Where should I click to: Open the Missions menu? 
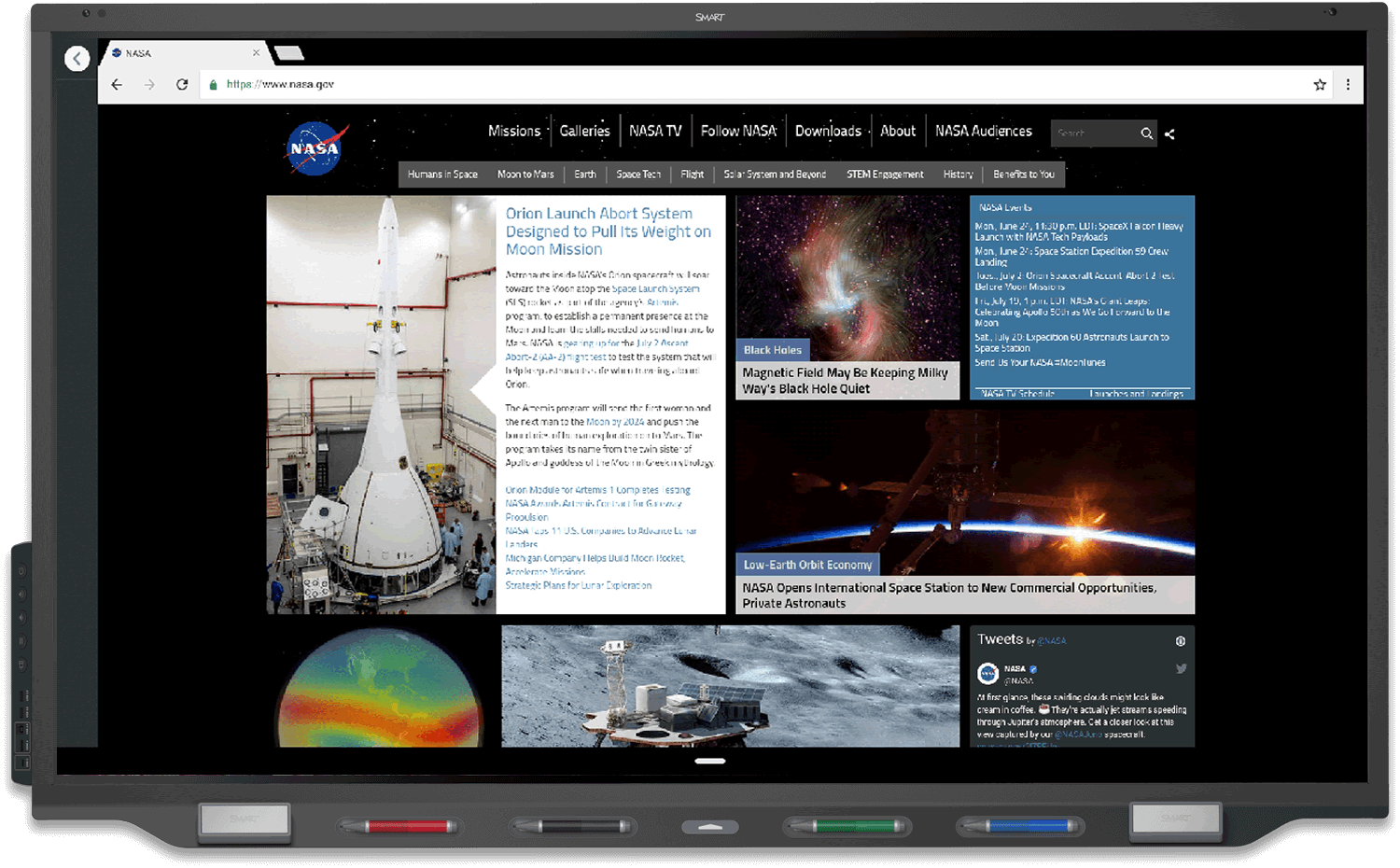514,132
